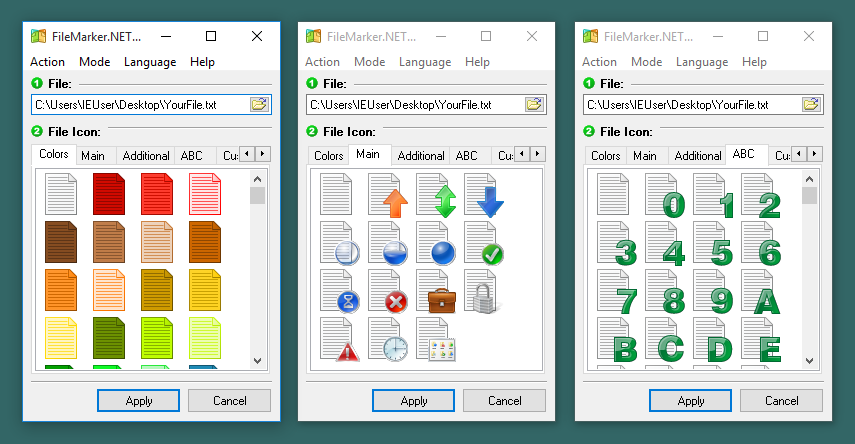Open Mode menu in left window
The image size is (855, 444).
point(94,62)
